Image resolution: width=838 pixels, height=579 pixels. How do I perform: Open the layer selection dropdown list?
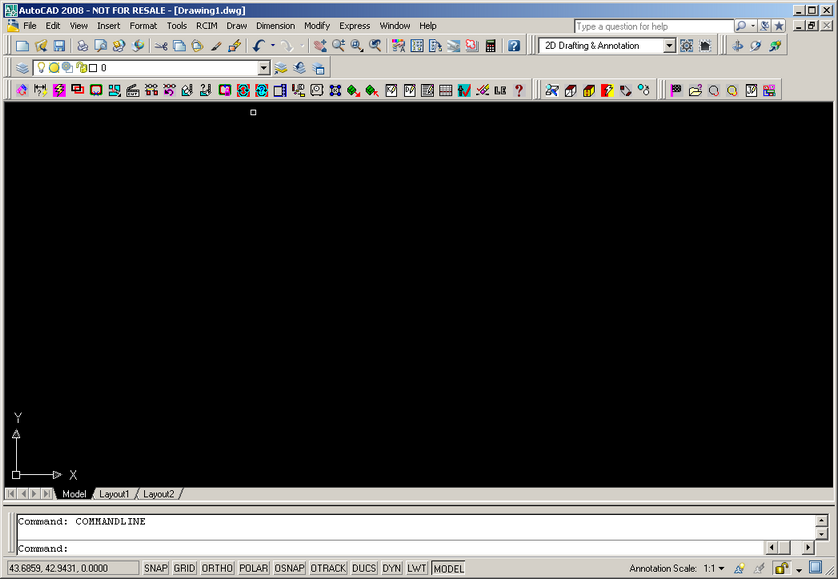264,68
